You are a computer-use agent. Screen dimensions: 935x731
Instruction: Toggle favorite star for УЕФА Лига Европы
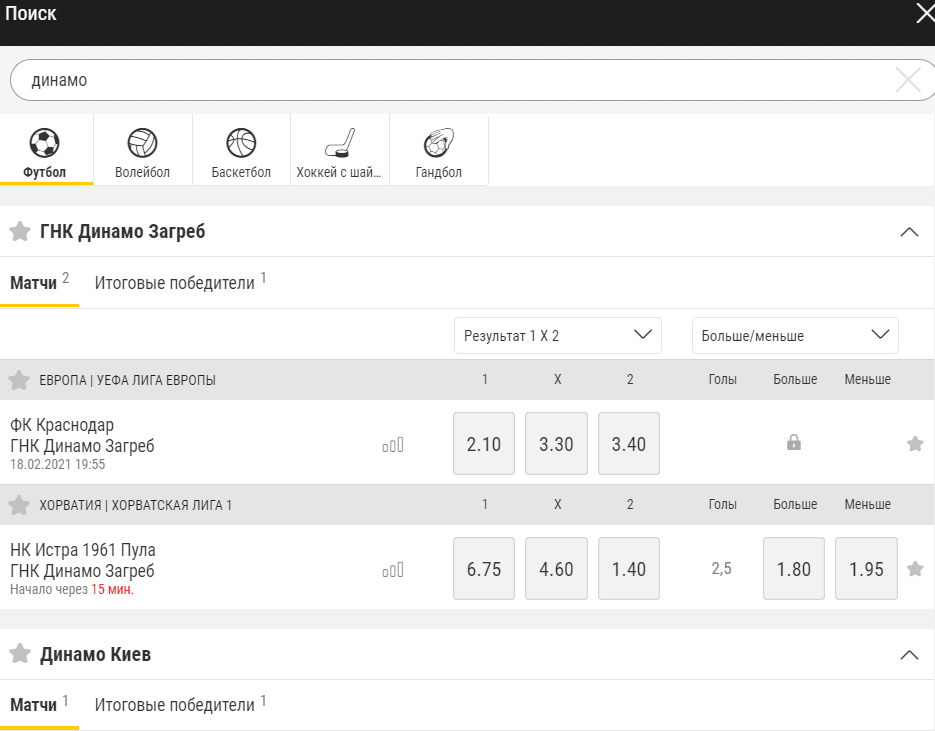click(19, 380)
